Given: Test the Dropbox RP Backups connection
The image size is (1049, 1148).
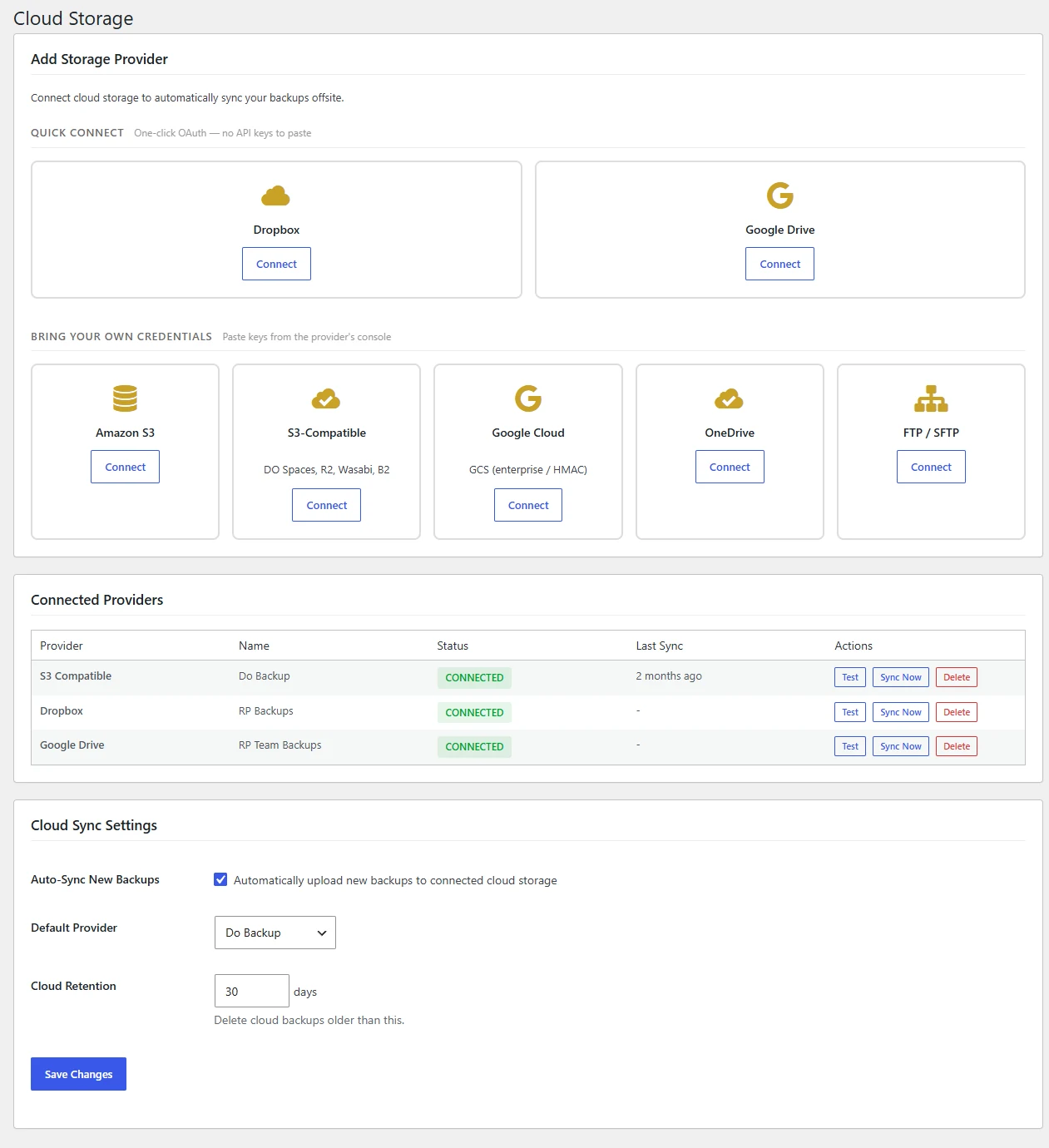Looking at the screenshot, I should [850, 712].
